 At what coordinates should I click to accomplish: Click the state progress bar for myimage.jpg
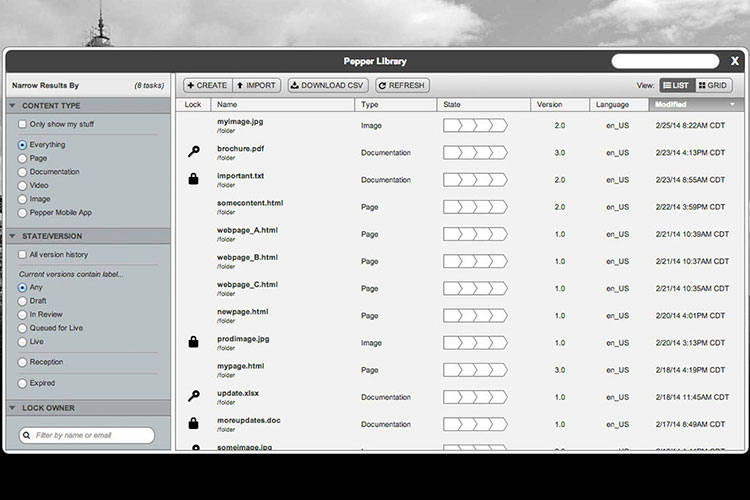(475, 125)
